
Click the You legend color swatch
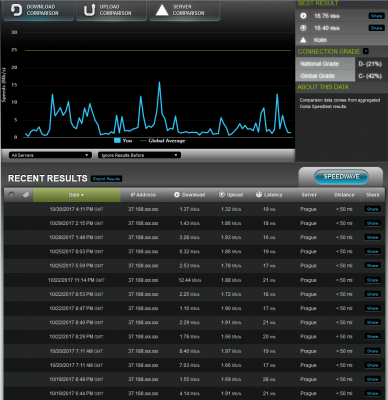coord(117,141)
